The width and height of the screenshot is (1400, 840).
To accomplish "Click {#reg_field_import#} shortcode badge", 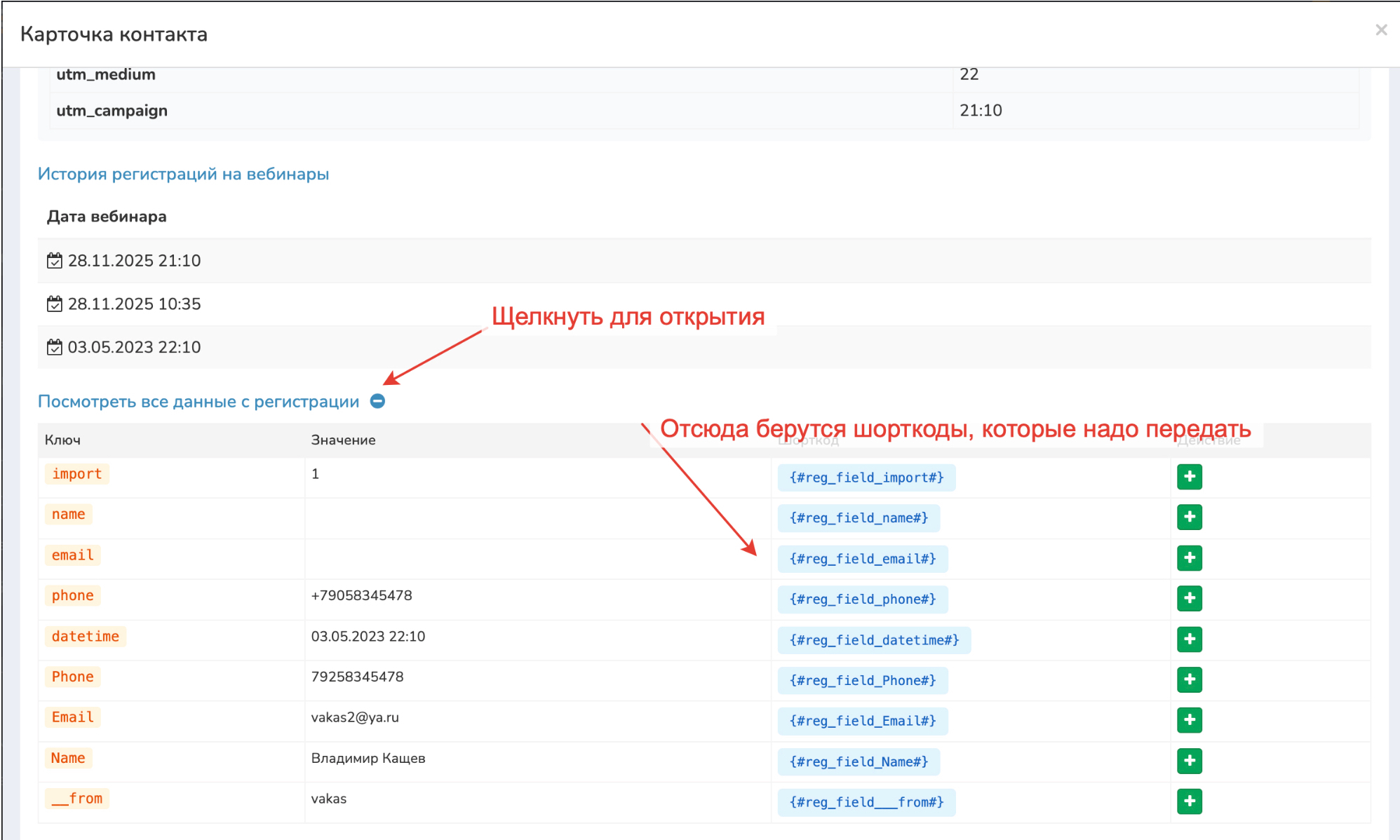I will point(866,477).
